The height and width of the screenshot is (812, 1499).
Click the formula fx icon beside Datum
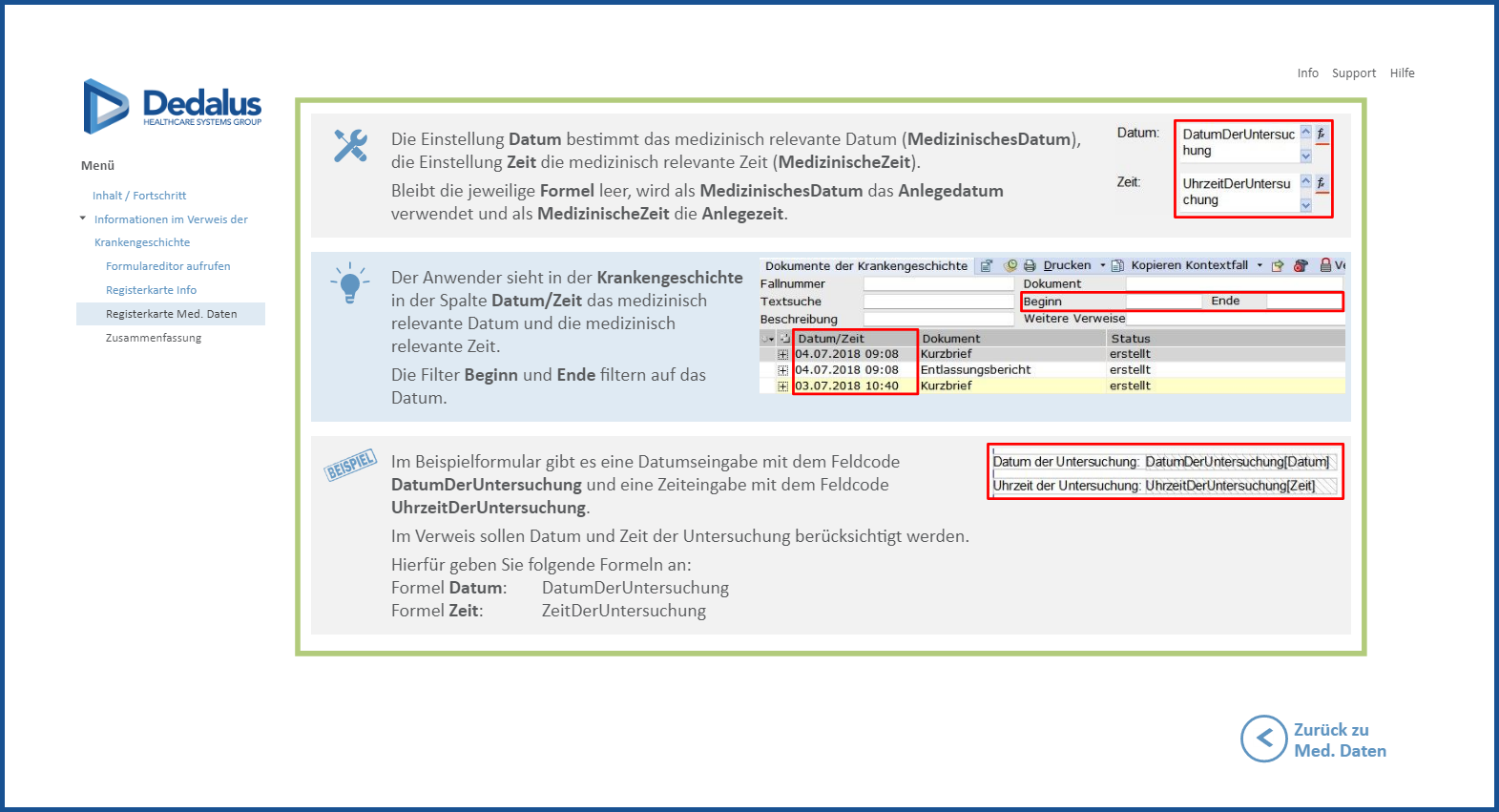1322,134
